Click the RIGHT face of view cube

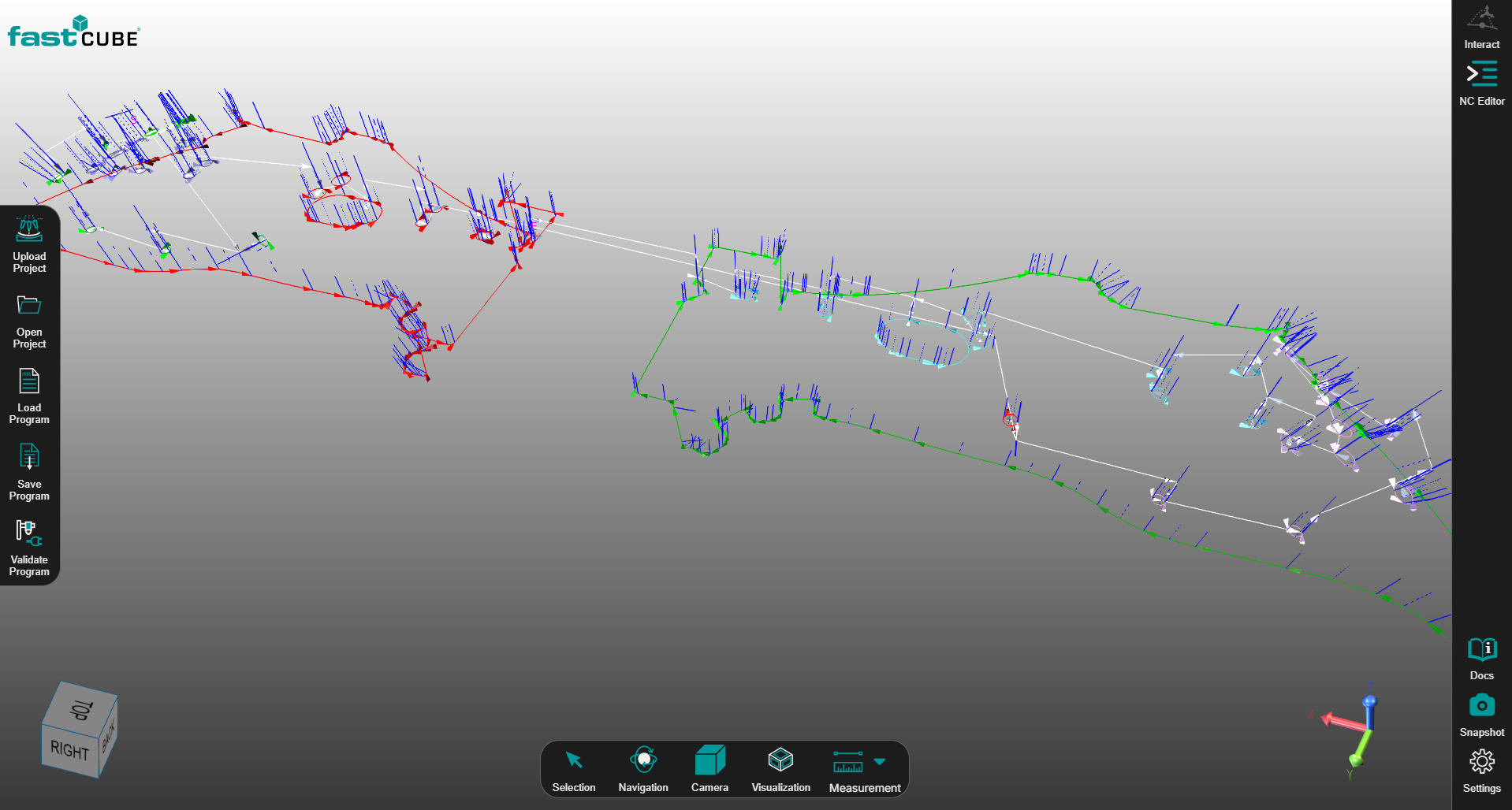coord(69,750)
